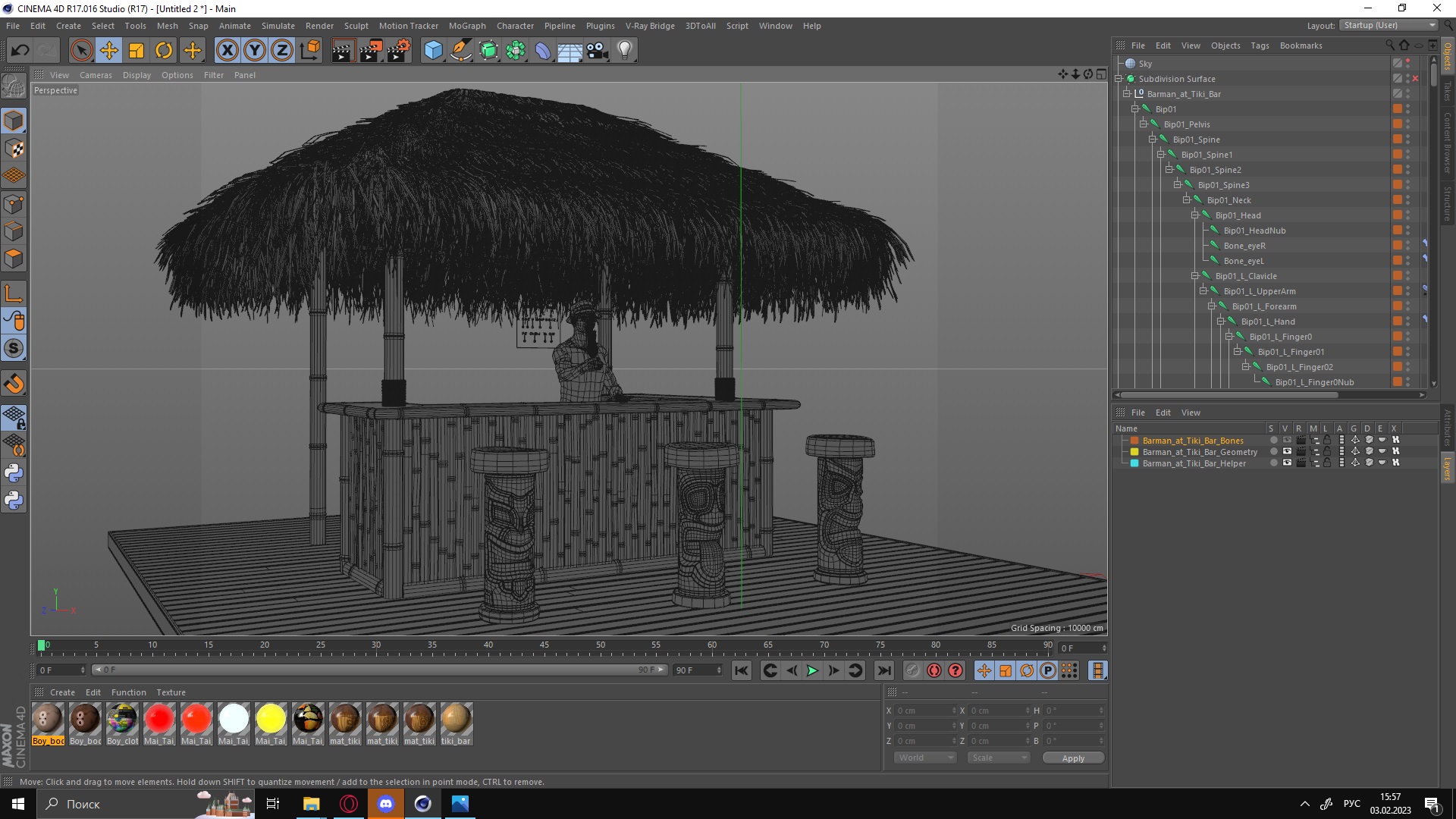Add a Cube primitive object

[433, 51]
